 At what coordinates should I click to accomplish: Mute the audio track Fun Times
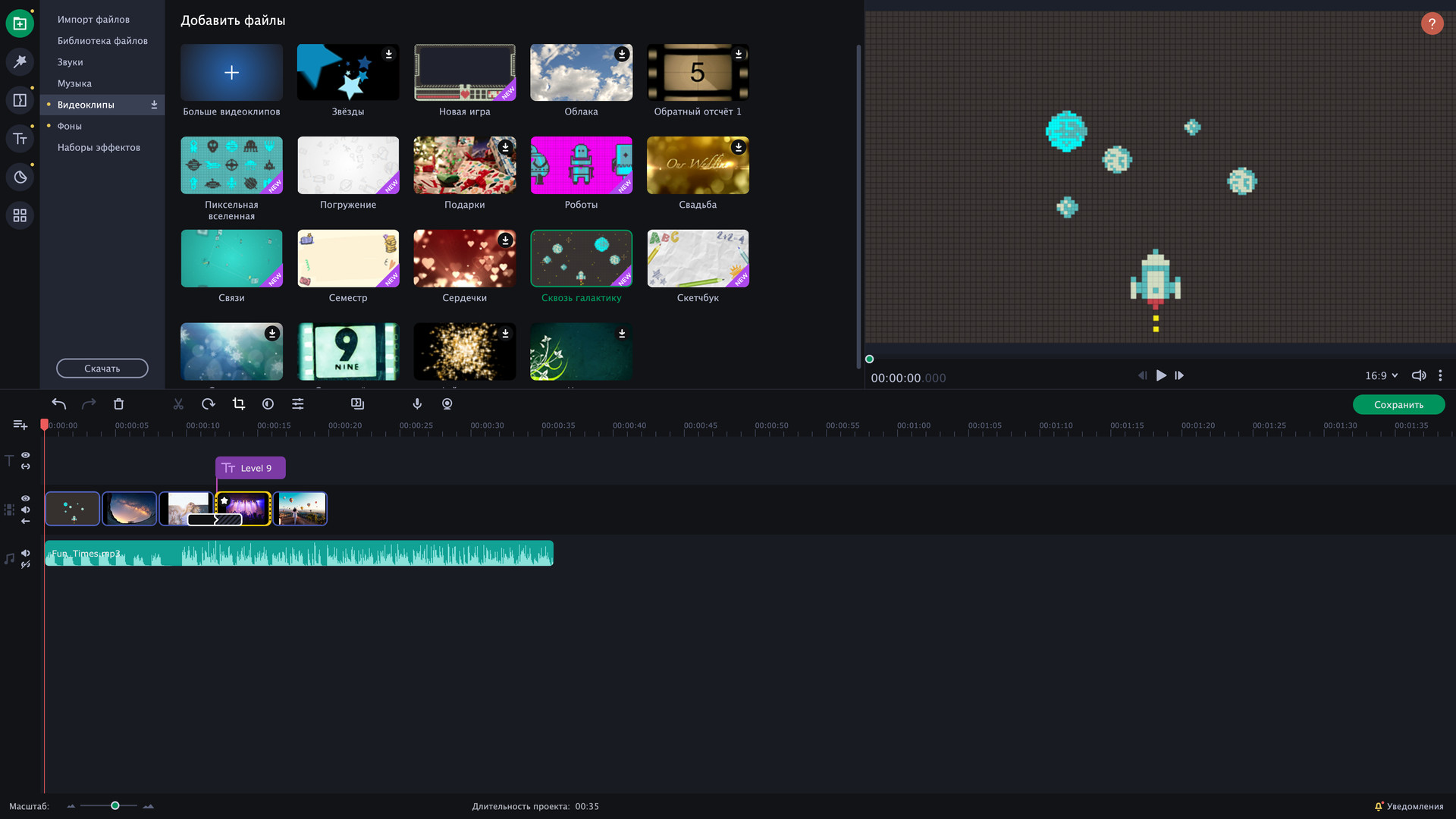(x=26, y=553)
